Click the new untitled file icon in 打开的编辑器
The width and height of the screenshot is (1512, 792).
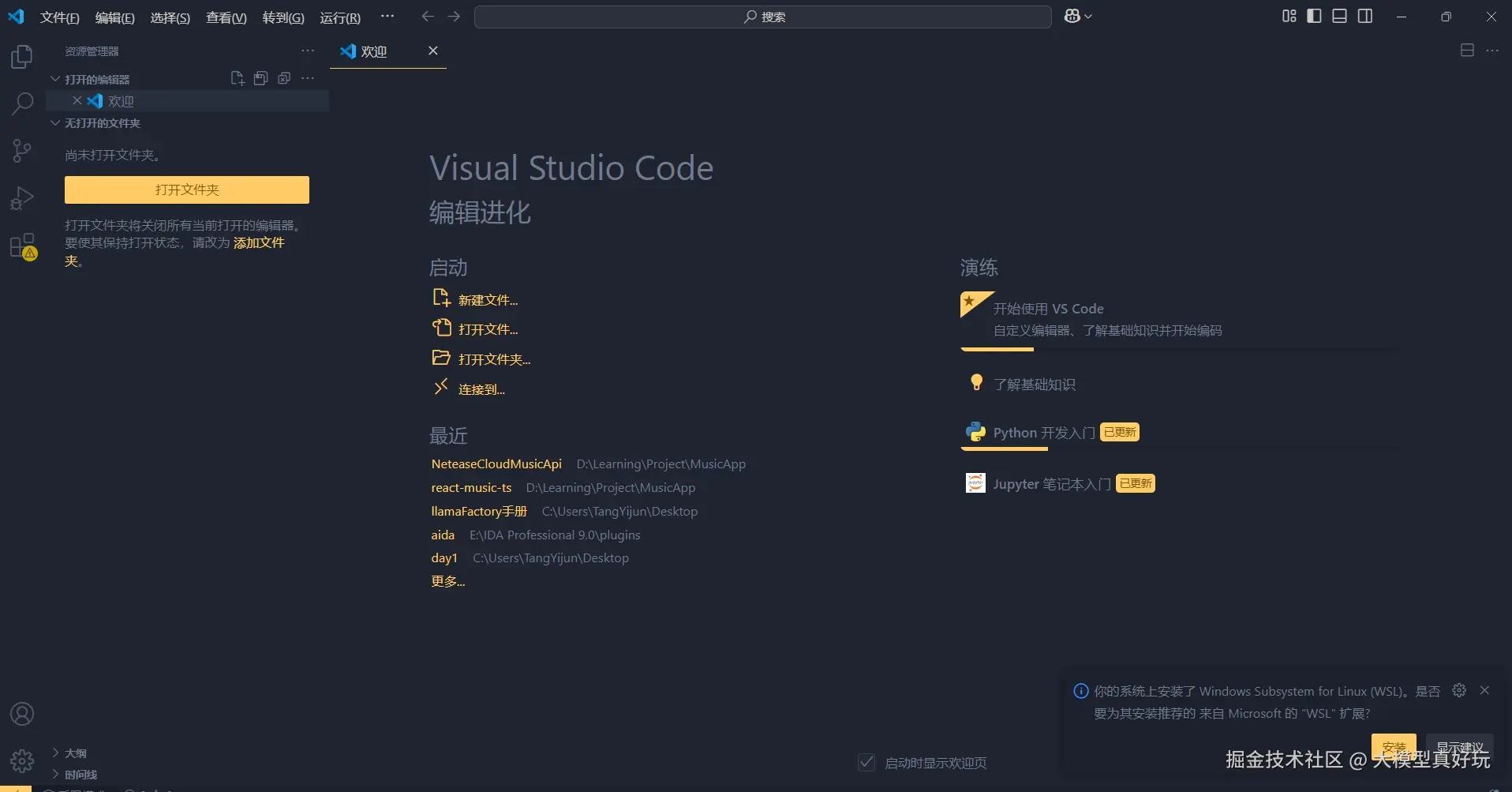point(237,78)
